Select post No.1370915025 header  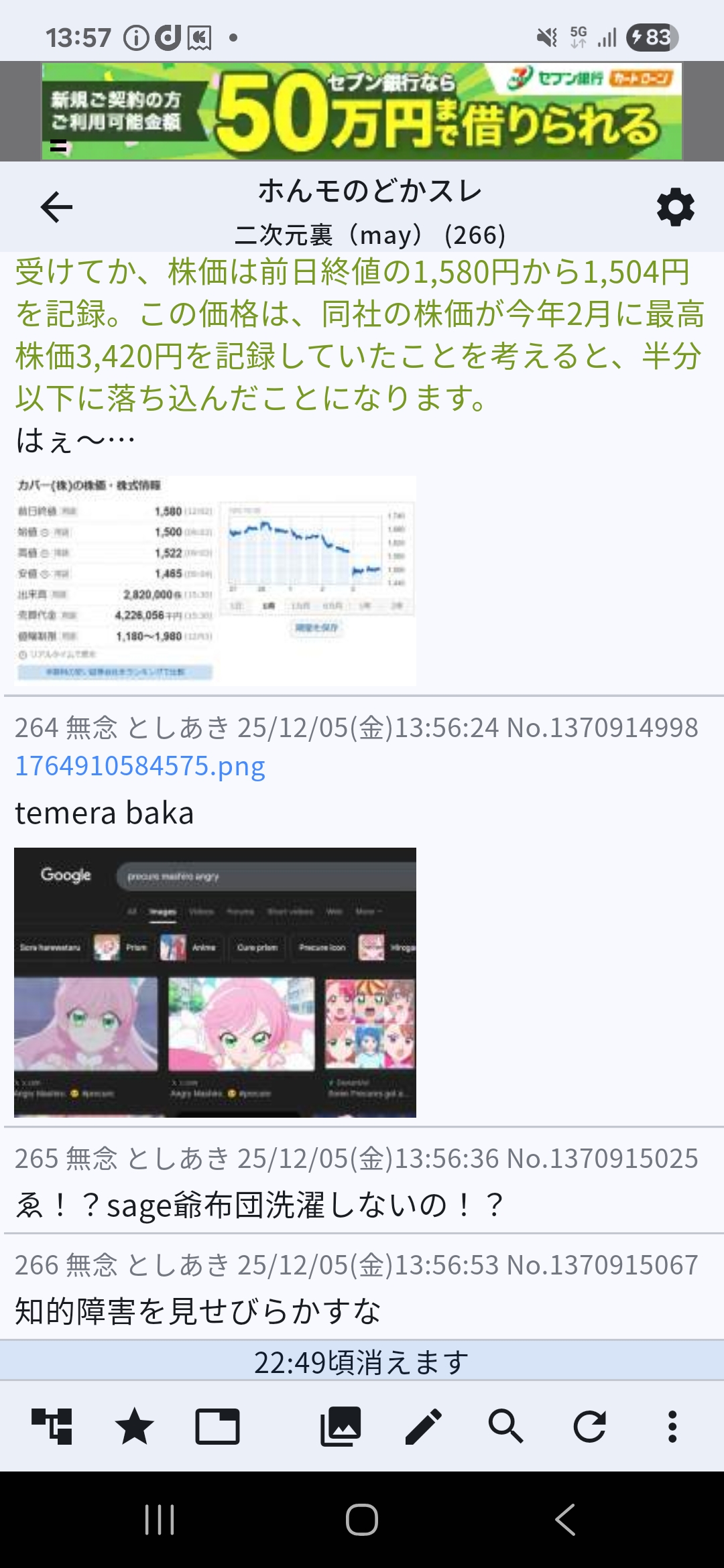[357, 1158]
